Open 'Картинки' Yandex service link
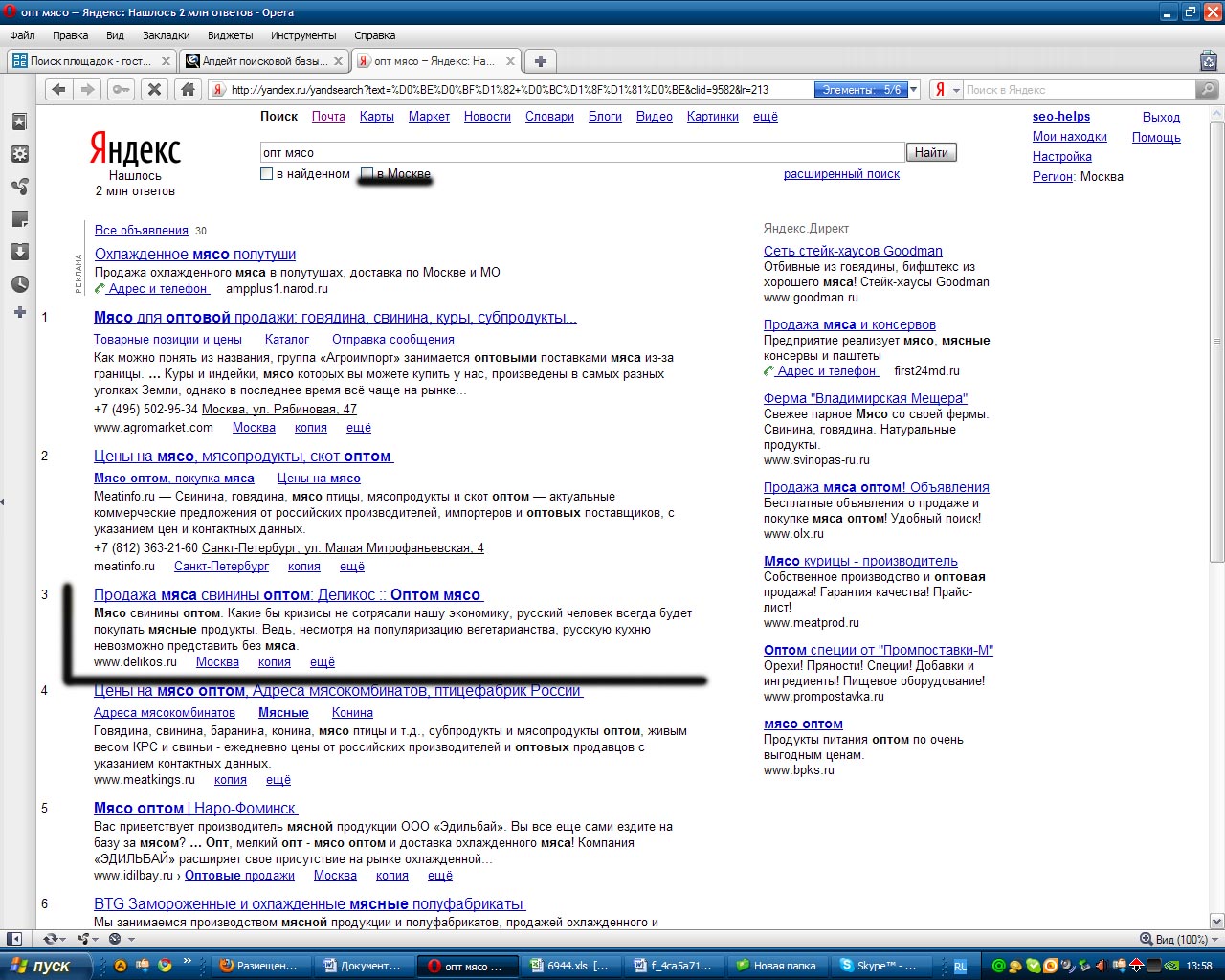Screen dimensions: 1225x980 (712, 116)
